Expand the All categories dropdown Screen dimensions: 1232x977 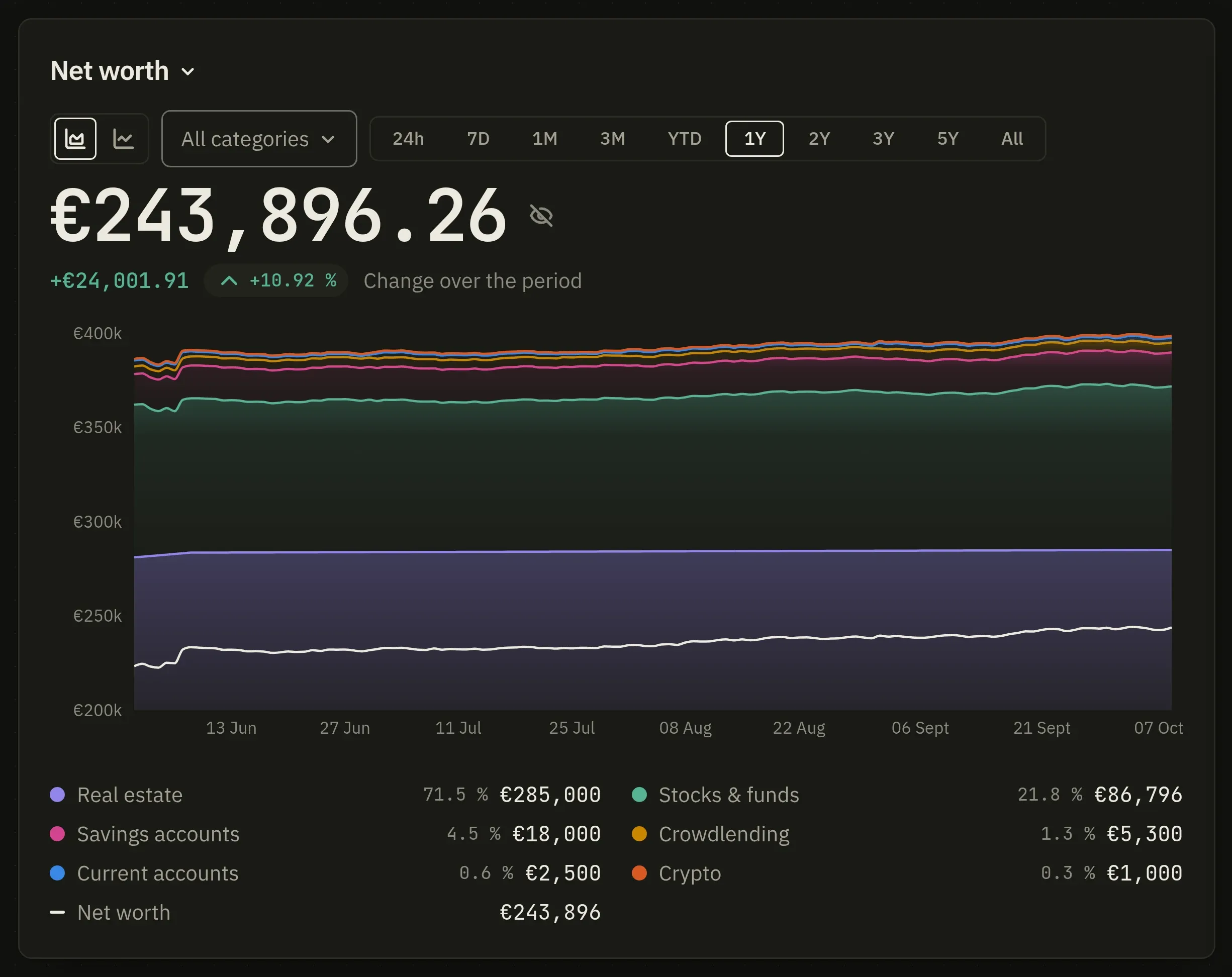pos(259,139)
